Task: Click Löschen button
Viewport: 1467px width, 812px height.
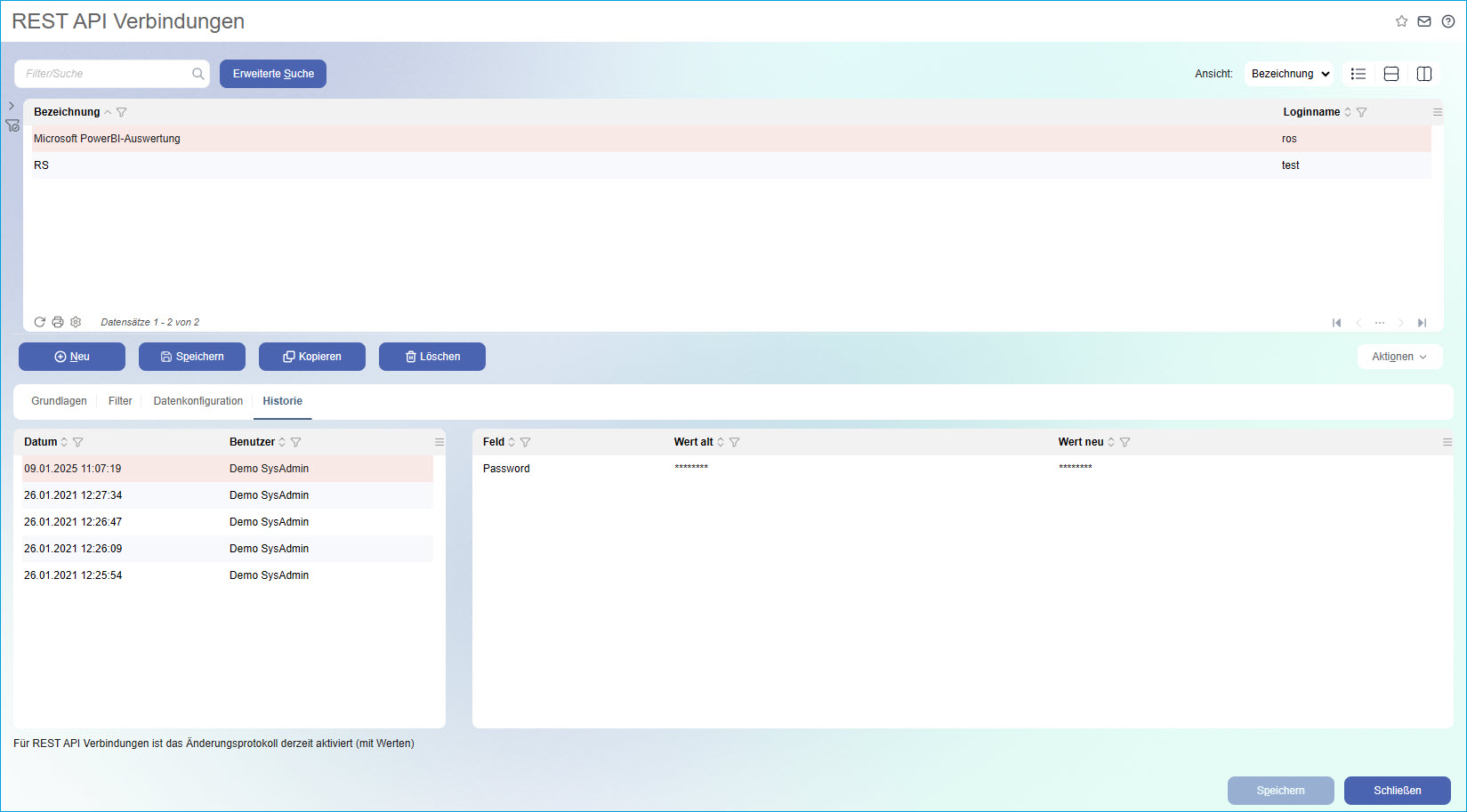Action: (432, 357)
